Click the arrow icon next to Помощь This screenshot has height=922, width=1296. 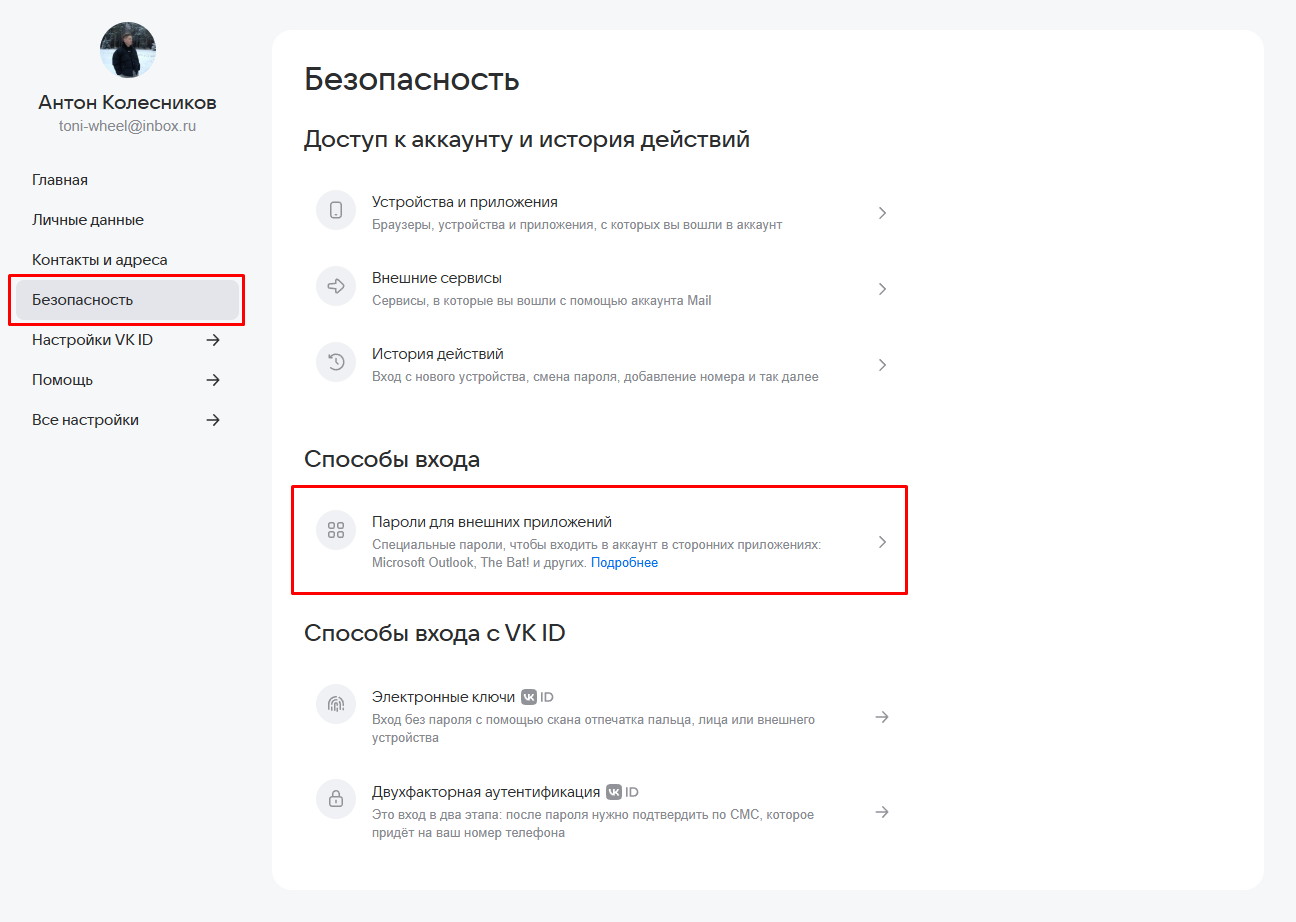(x=213, y=380)
